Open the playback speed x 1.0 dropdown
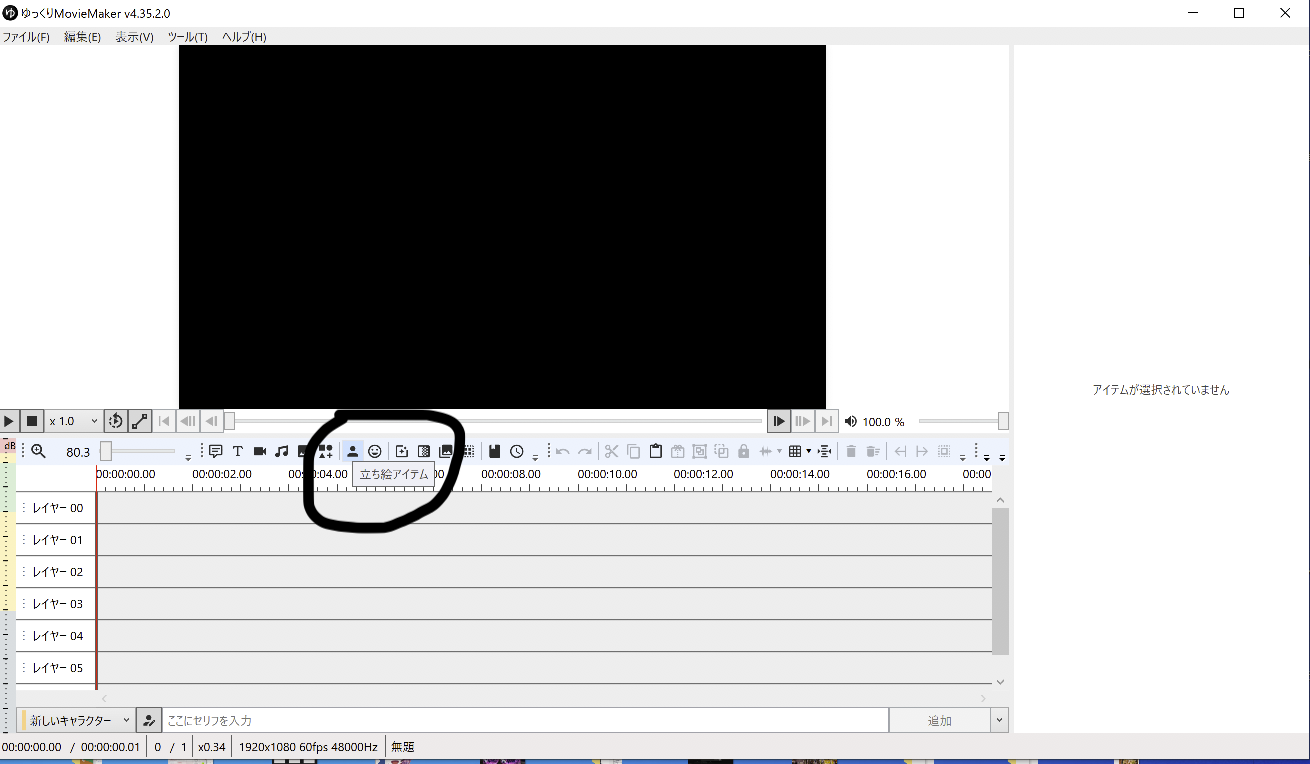 [74, 422]
